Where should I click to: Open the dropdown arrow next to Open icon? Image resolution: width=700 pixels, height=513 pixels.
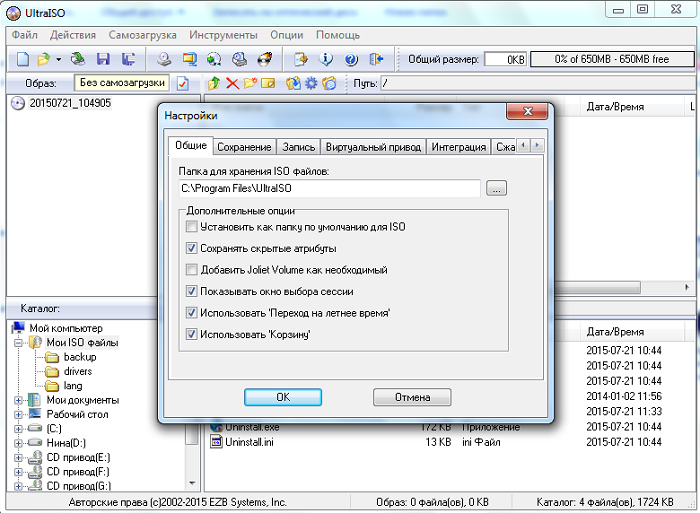(x=58, y=59)
